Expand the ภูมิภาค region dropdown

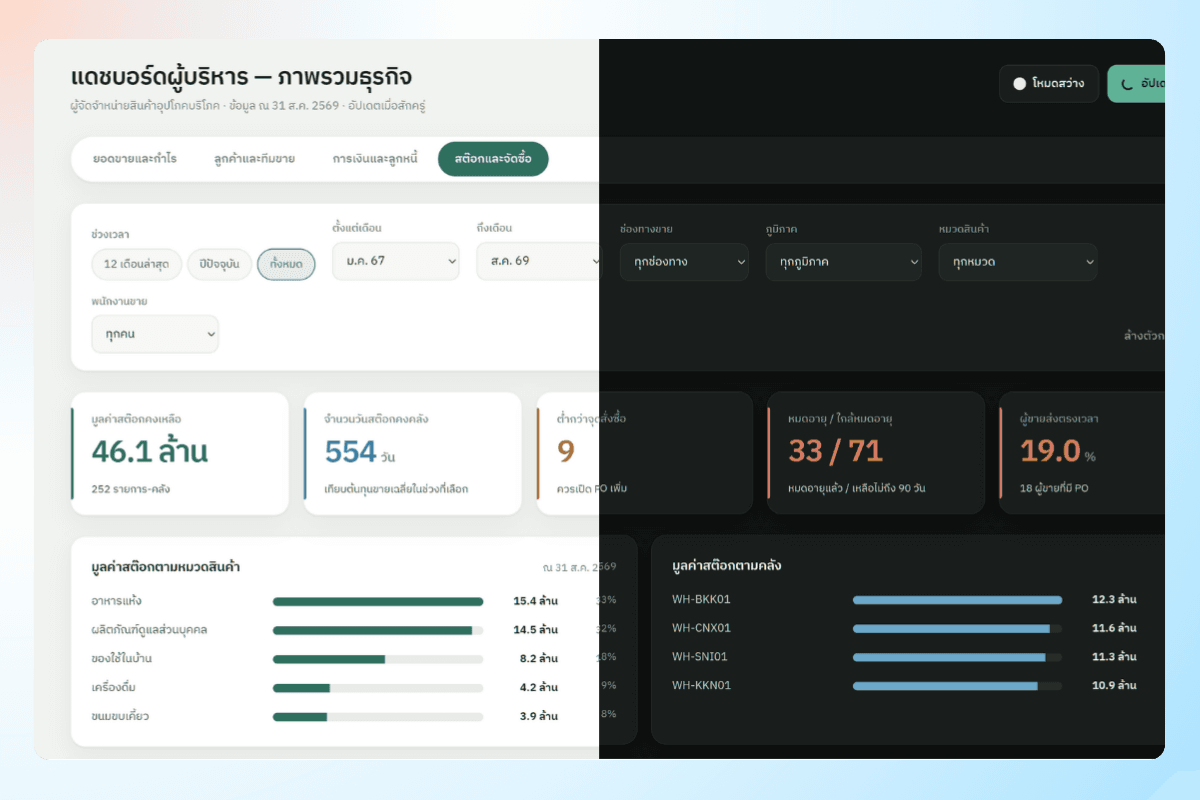pyautogui.click(x=843, y=262)
